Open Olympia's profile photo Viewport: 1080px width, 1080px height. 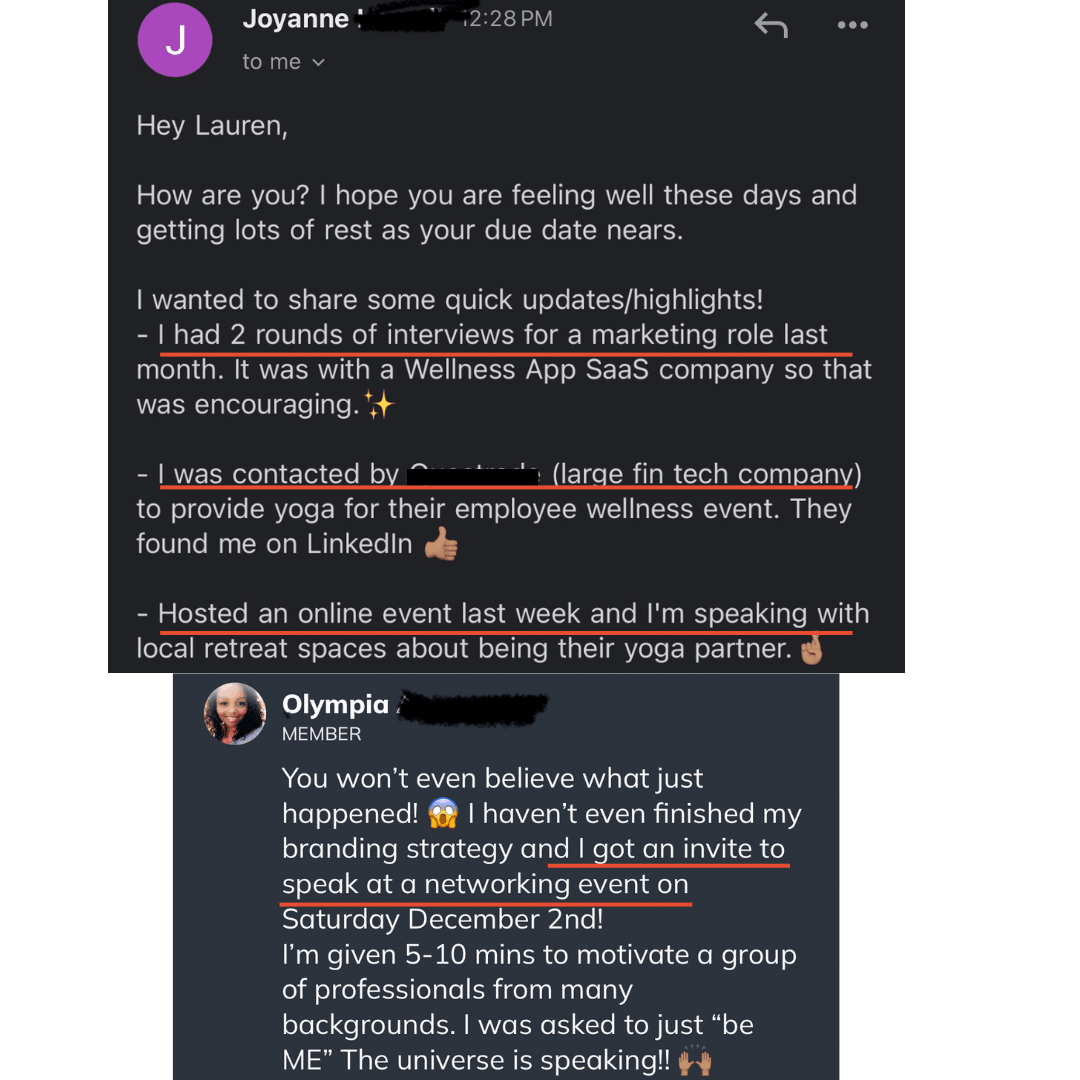click(x=235, y=714)
